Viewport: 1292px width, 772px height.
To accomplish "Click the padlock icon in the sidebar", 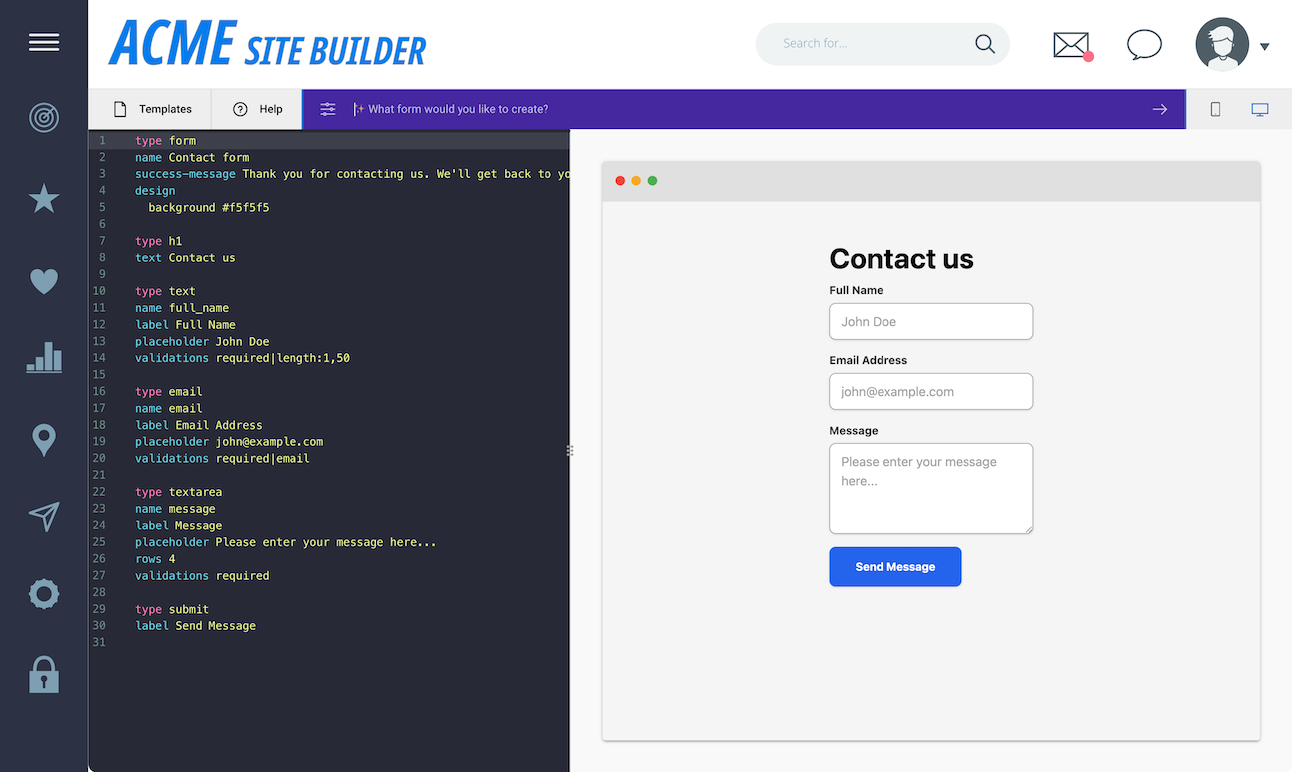I will tap(44, 674).
